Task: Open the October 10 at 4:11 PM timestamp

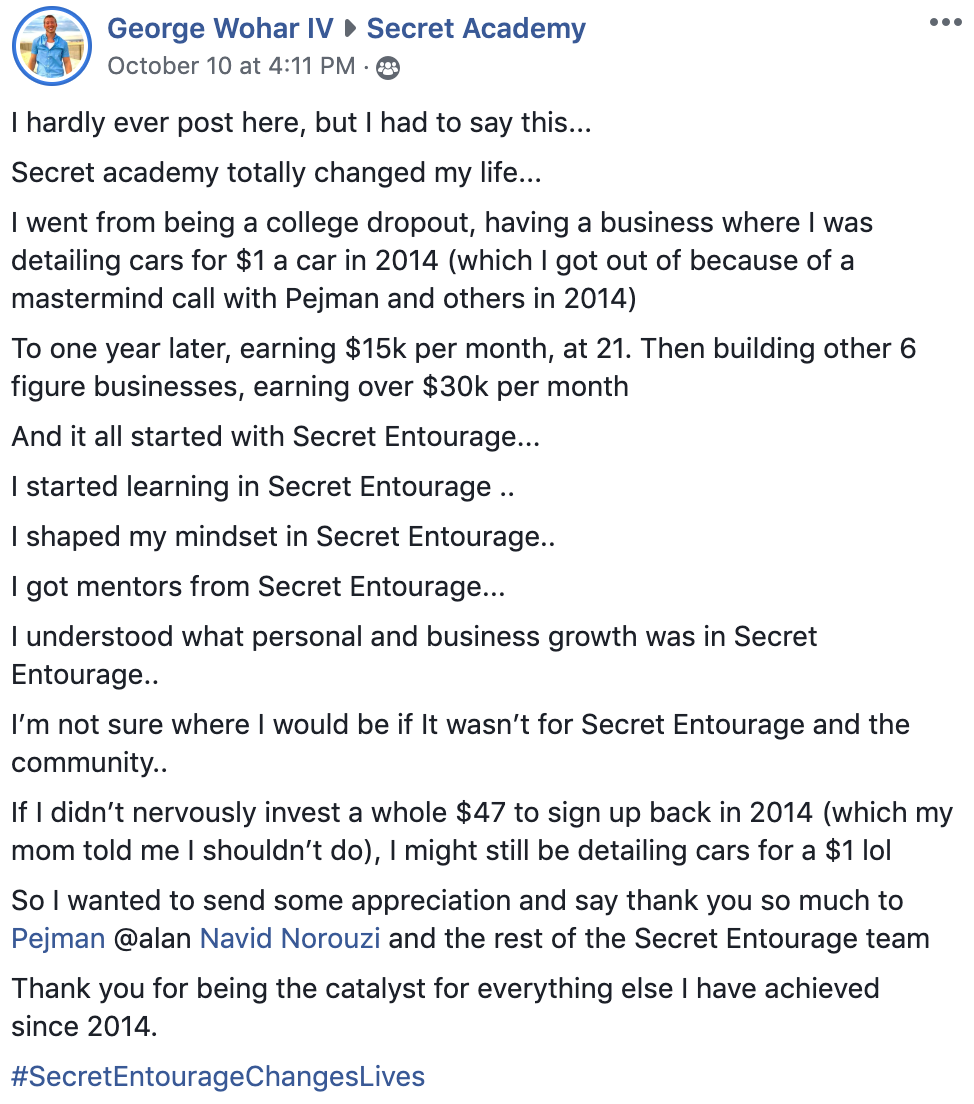Action: click(x=231, y=66)
